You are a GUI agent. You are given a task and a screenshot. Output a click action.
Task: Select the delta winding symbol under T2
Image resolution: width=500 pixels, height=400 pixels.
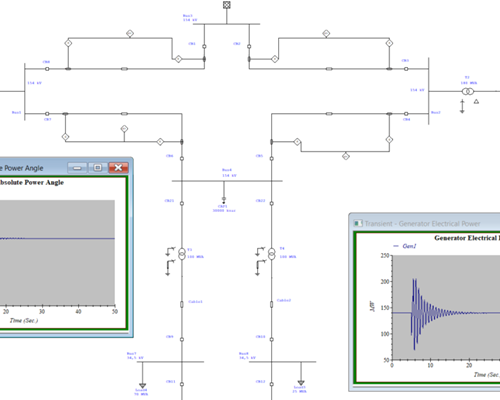(x=476, y=101)
